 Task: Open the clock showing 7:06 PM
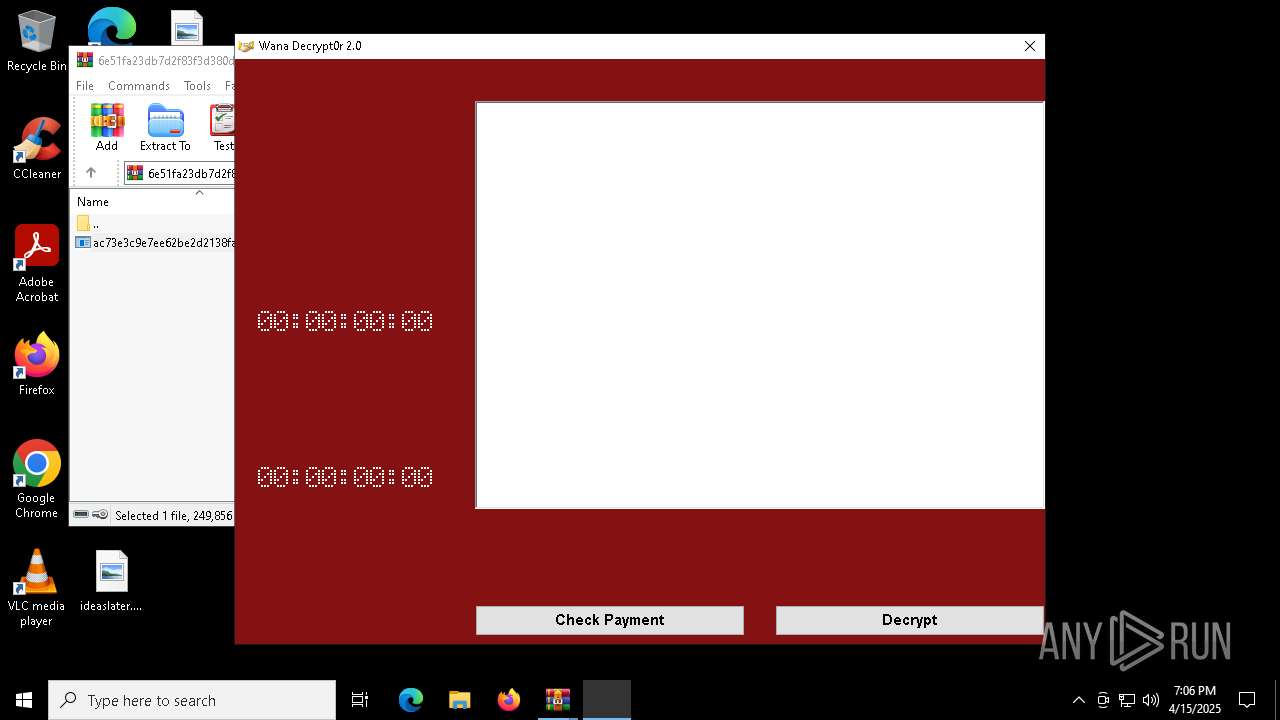[x=1195, y=700]
